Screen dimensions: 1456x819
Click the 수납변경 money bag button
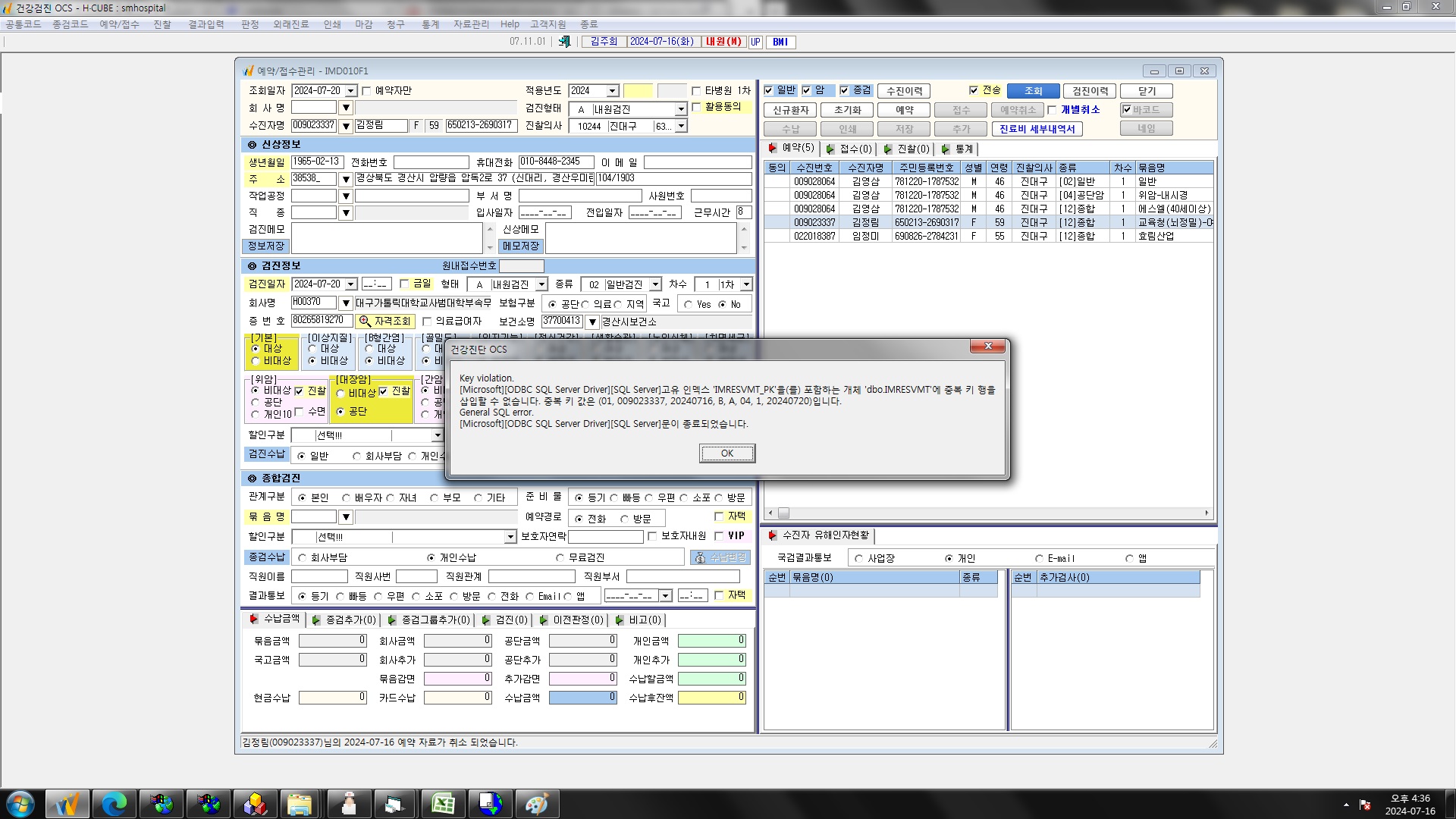[x=720, y=557]
